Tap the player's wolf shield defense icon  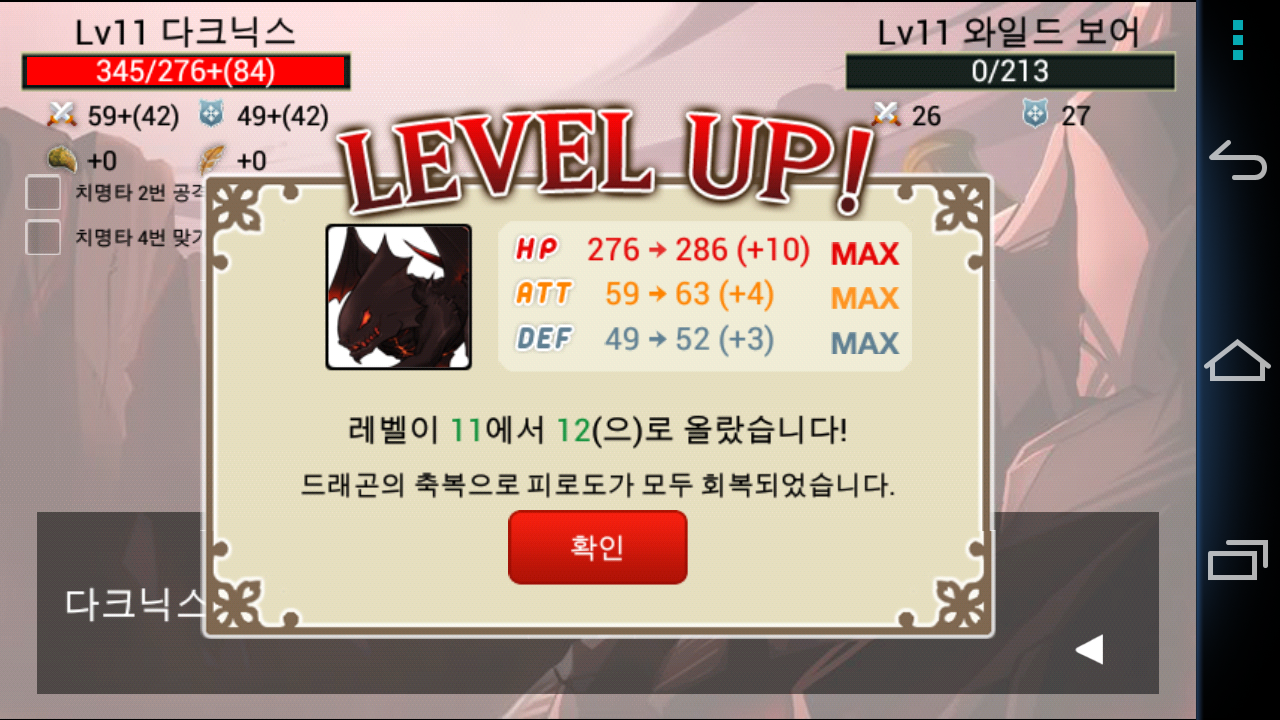pyautogui.click(x=211, y=114)
